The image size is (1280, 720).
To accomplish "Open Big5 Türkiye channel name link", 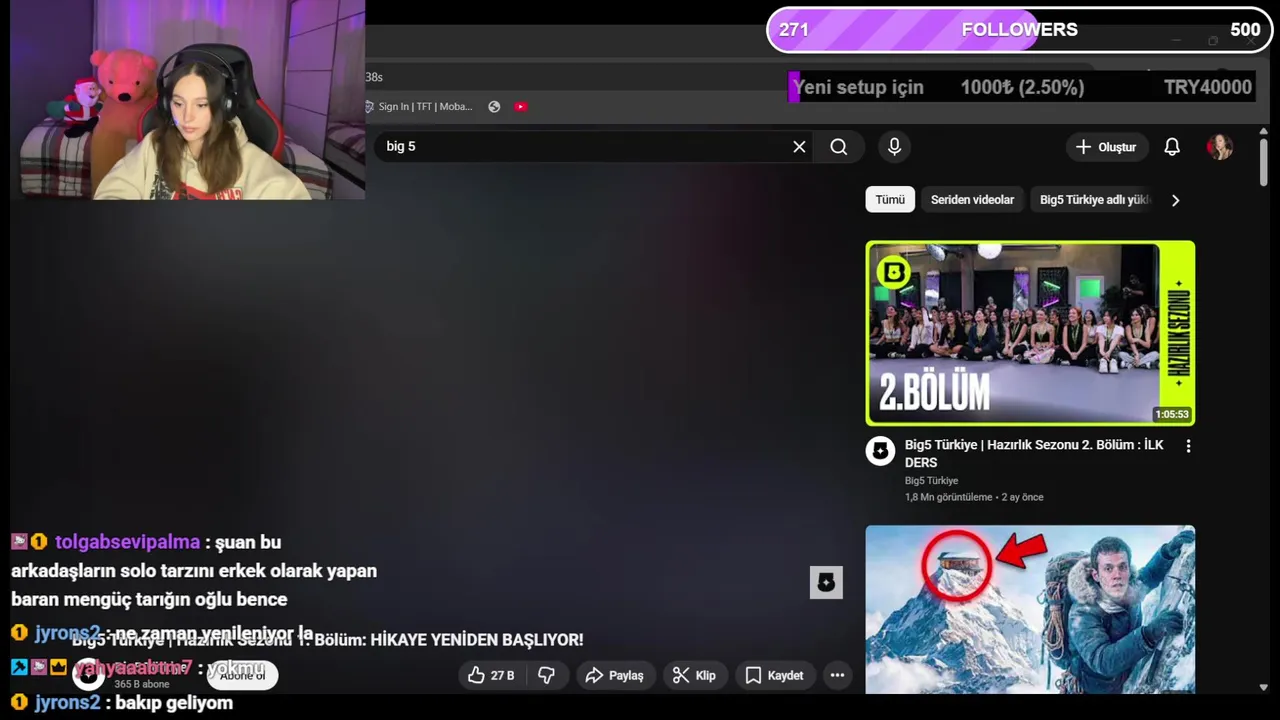I will click(931, 481).
